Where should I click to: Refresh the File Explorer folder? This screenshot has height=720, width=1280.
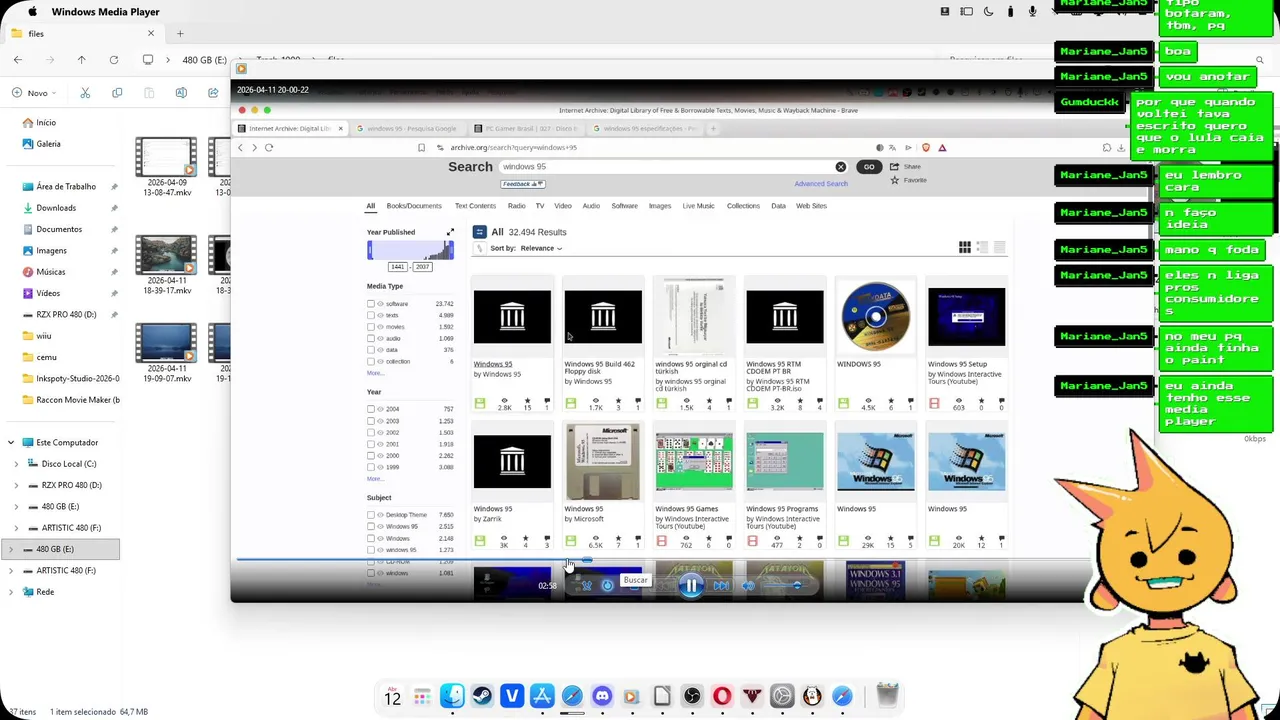pyautogui.click(x=114, y=60)
